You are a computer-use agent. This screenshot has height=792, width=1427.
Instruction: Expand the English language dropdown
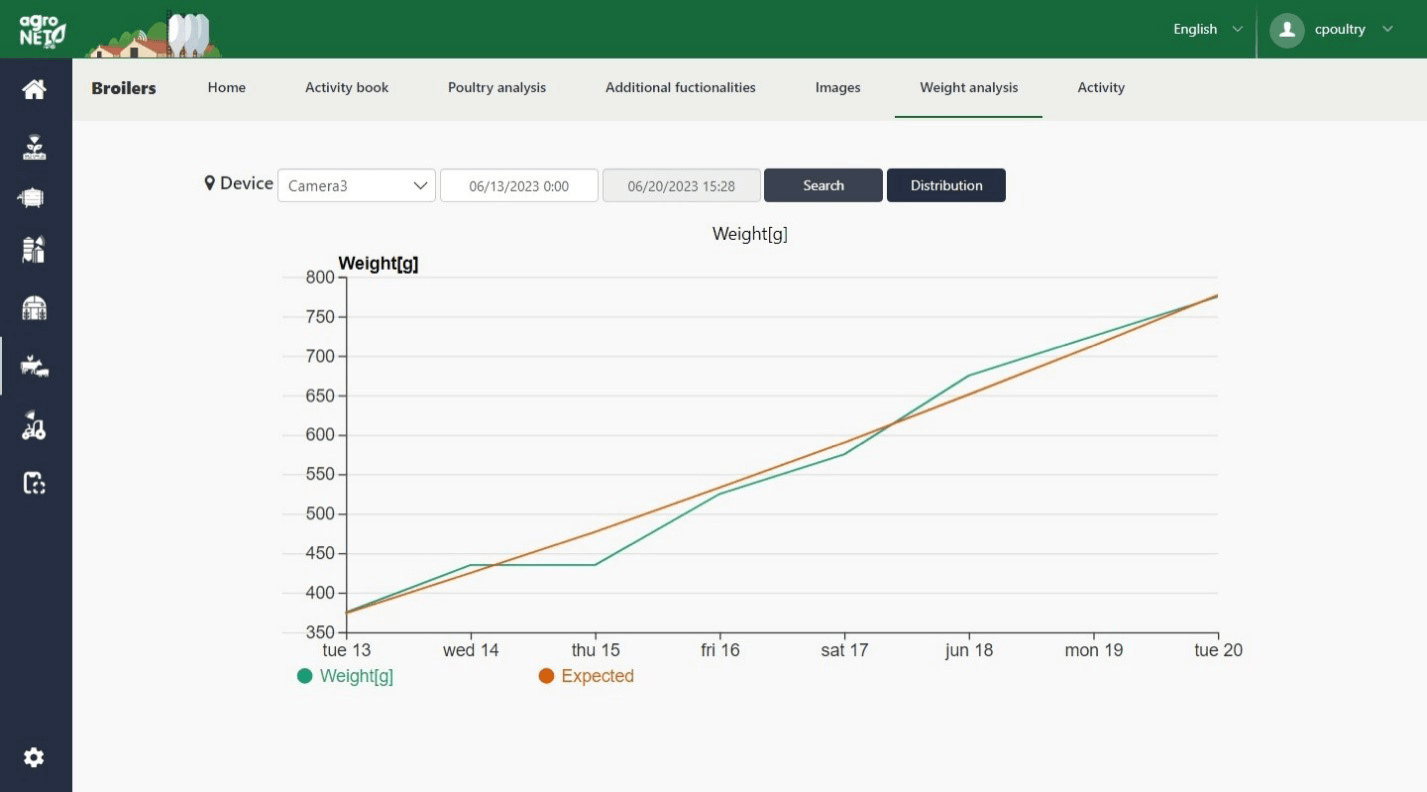point(1208,29)
